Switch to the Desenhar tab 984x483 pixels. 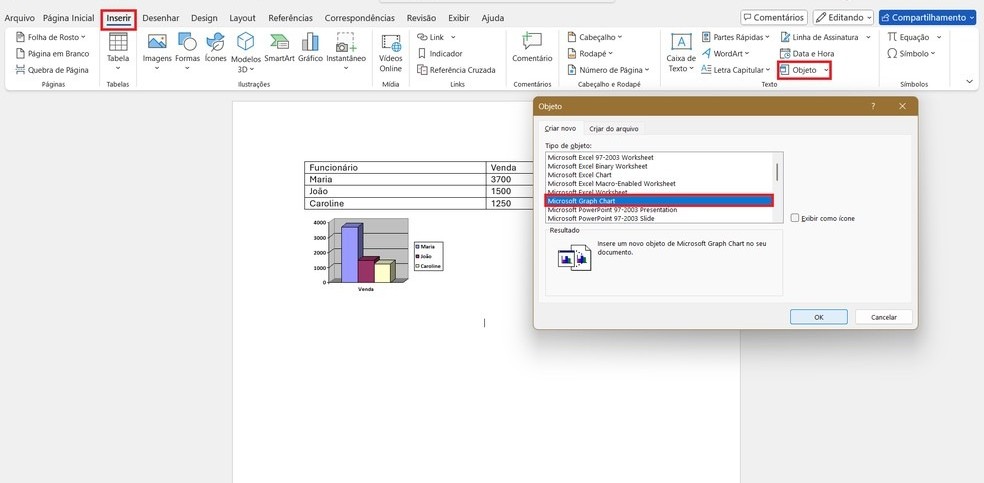(x=161, y=18)
